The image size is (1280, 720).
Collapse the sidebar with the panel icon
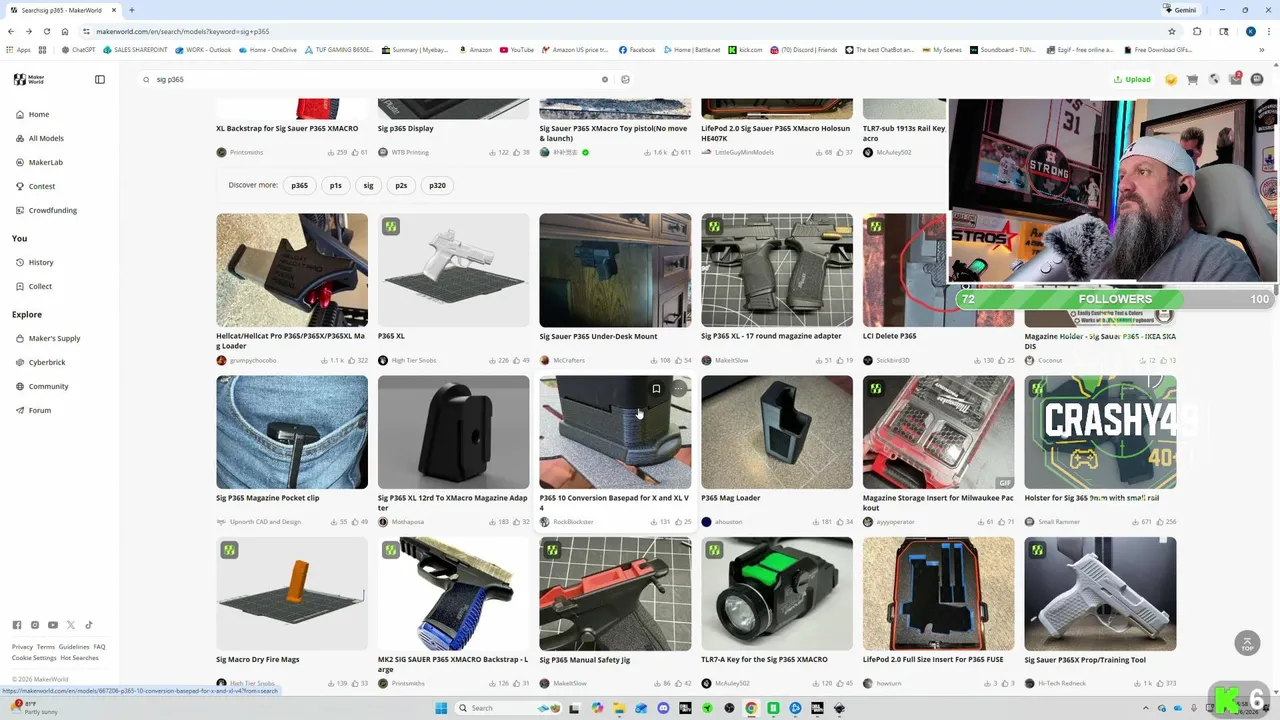point(100,79)
